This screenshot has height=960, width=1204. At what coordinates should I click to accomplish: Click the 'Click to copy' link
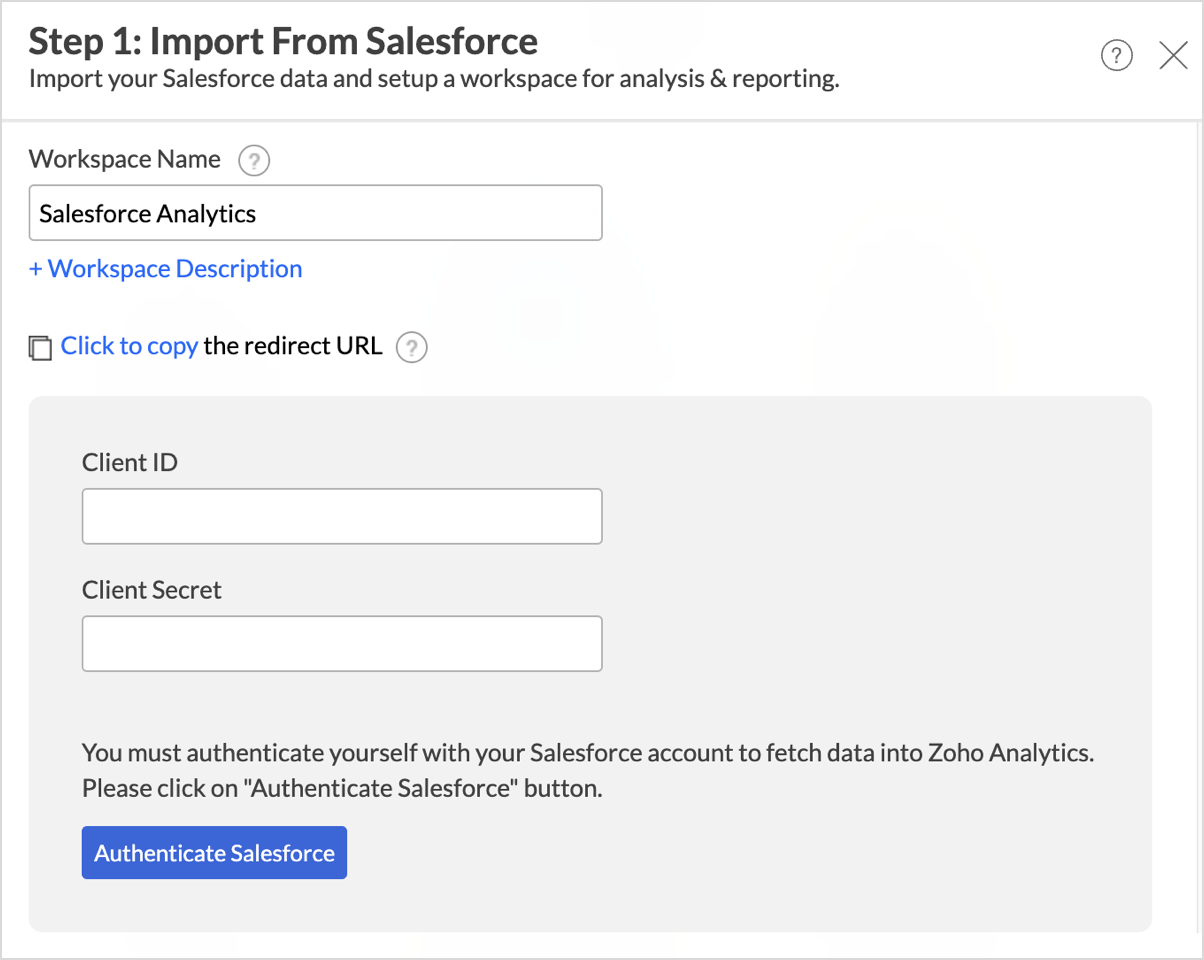coord(129,346)
